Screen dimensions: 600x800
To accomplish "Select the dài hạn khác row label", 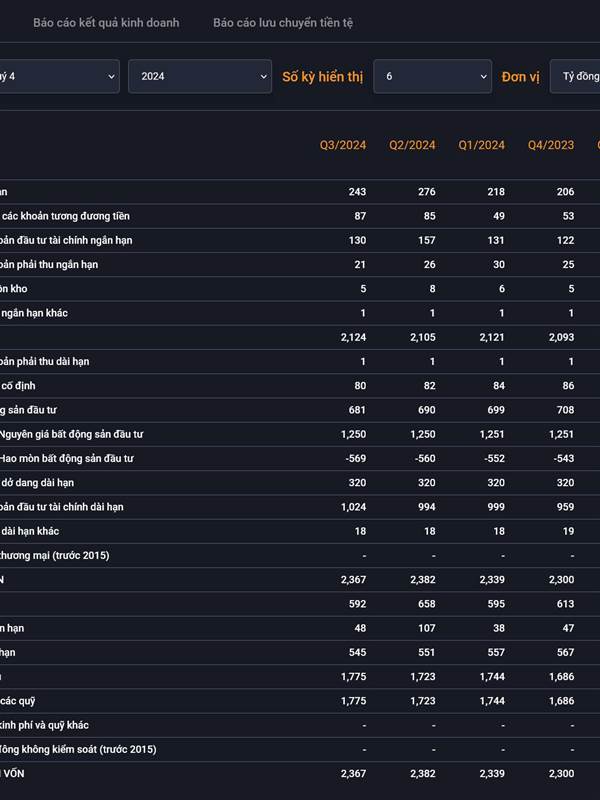I will (30, 531).
